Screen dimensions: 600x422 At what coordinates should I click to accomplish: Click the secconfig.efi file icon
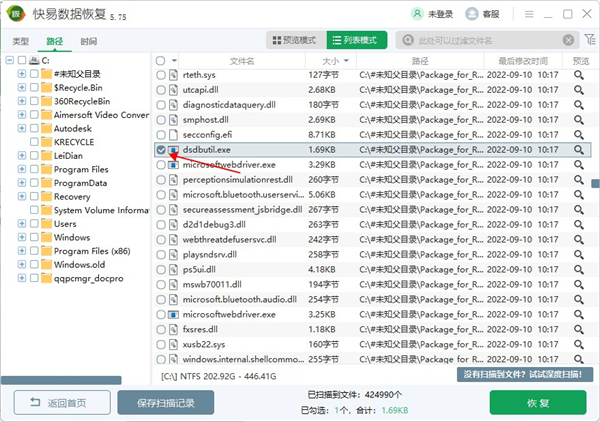(173, 135)
